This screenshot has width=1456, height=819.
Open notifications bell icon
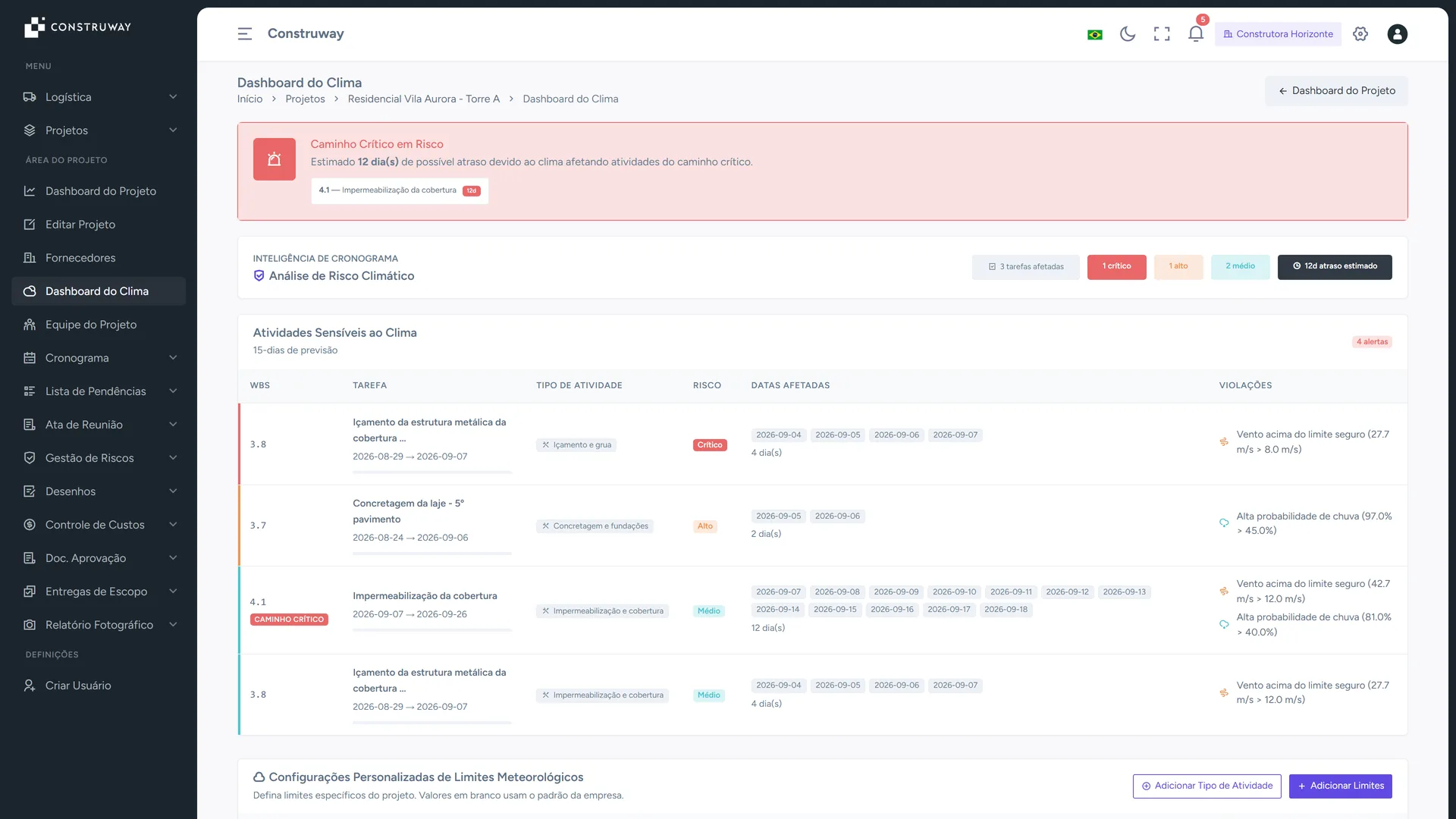coord(1196,34)
